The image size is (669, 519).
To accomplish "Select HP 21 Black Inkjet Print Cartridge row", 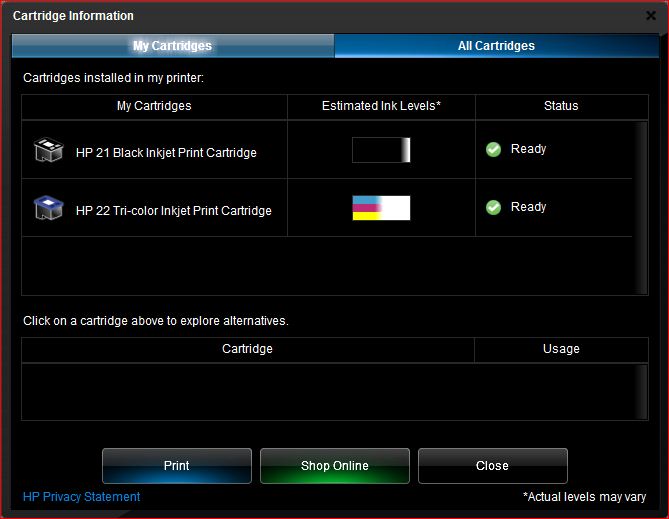I will coord(327,149).
